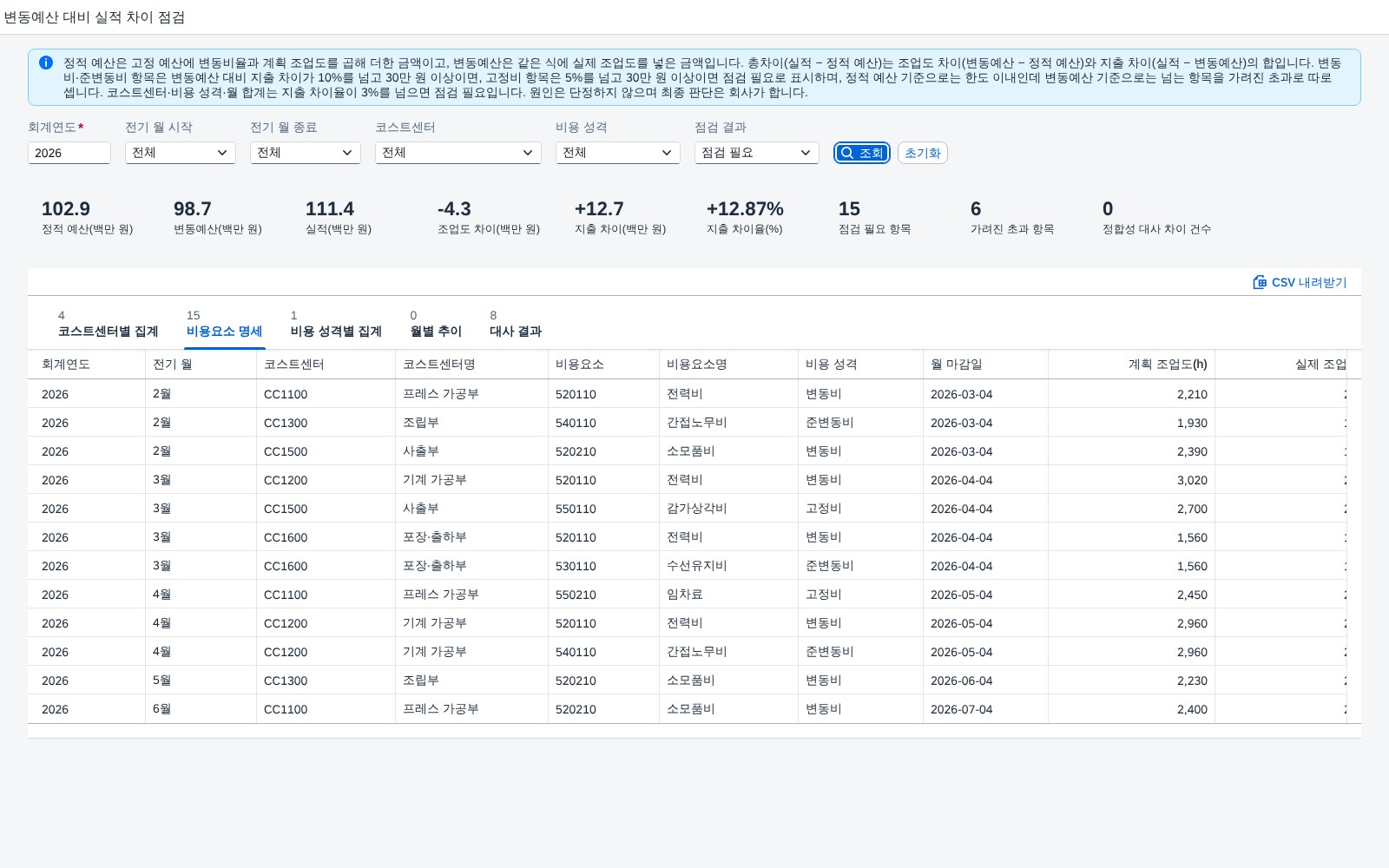The image size is (1389, 868).
Task: Click the -4.3 조업도 차이 value
Action: pyautogui.click(x=454, y=209)
